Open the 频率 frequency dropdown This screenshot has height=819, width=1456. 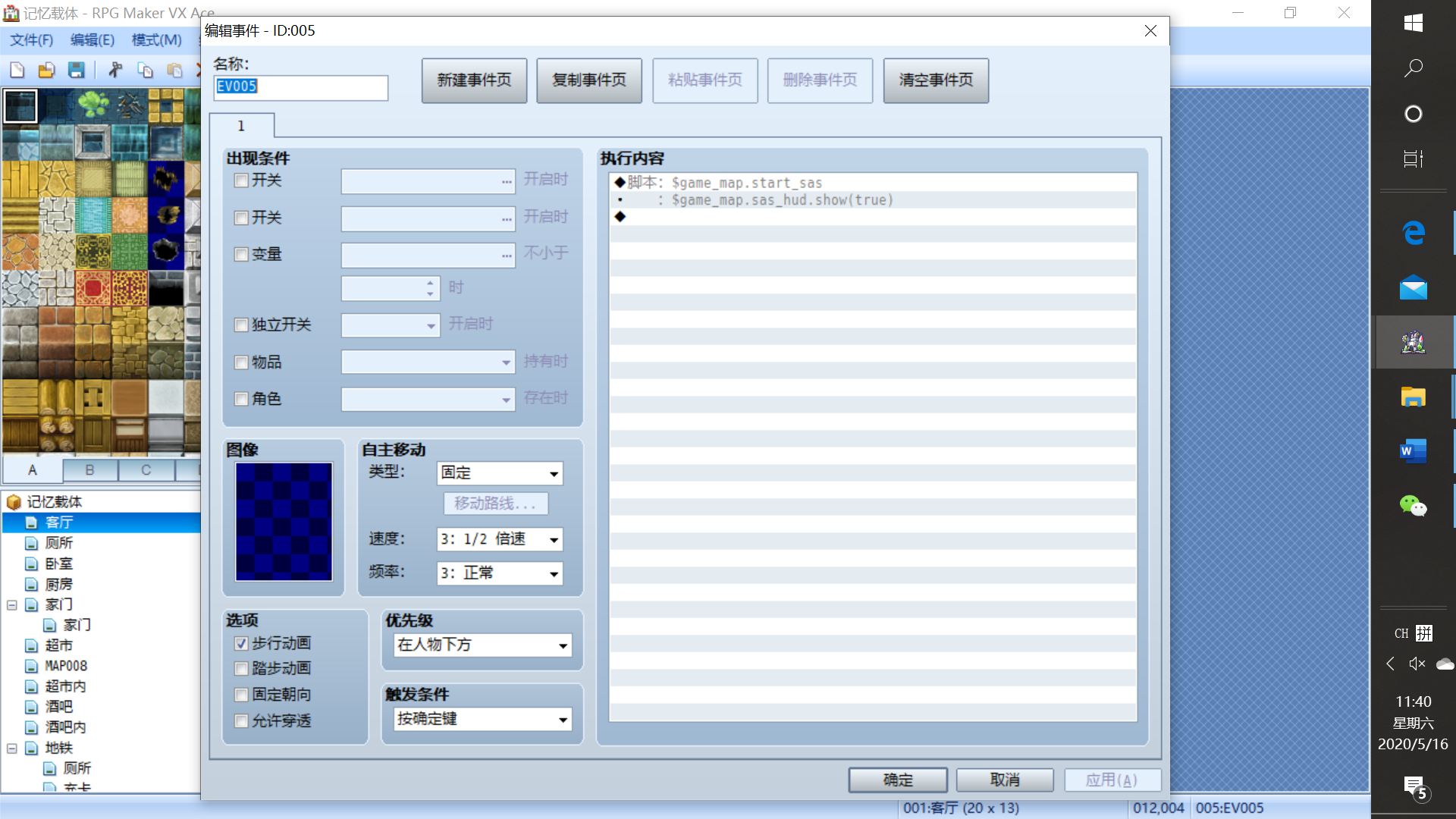click(500, 573)
